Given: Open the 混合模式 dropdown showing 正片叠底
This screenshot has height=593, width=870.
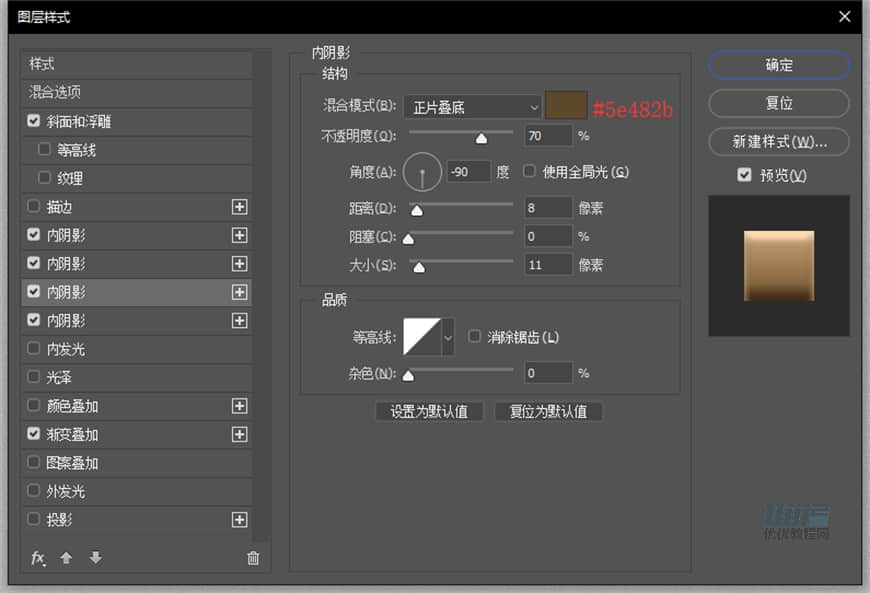Looking at the screenshot, I should pyautogui.click(x=471, y=106).
